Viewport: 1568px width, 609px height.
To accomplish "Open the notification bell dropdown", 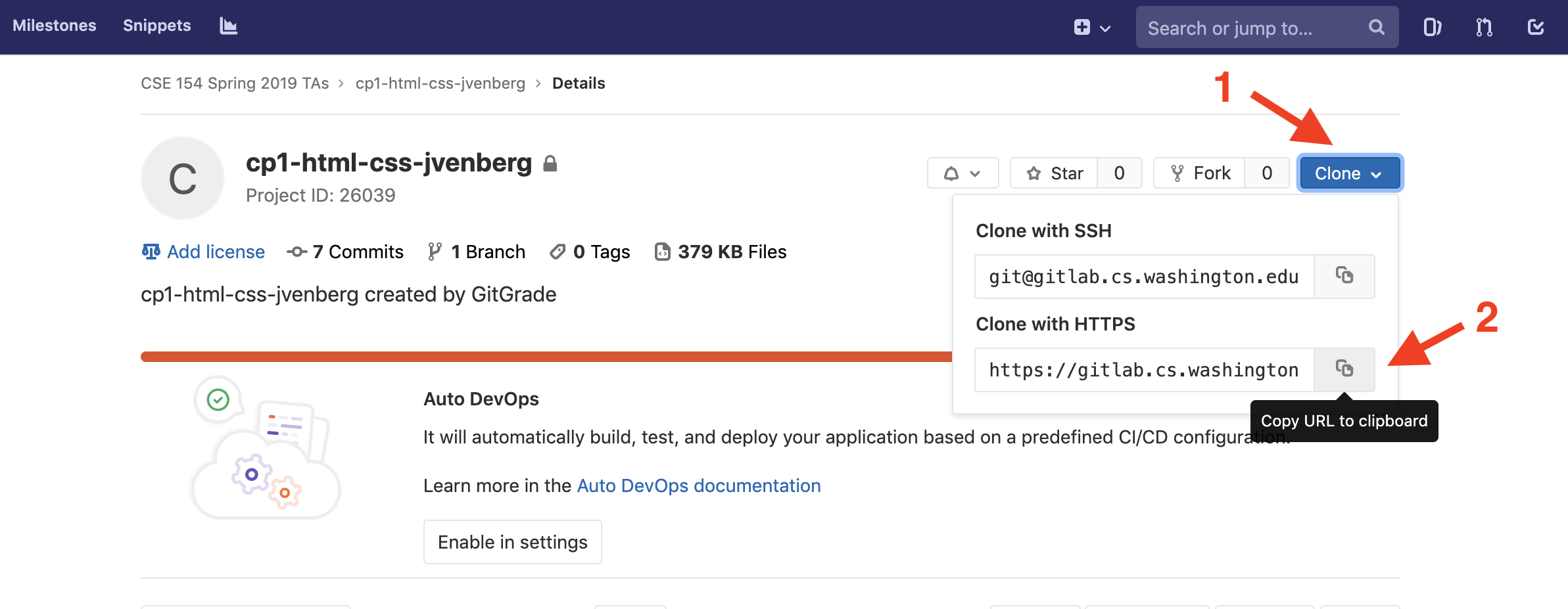I will 962,173.
